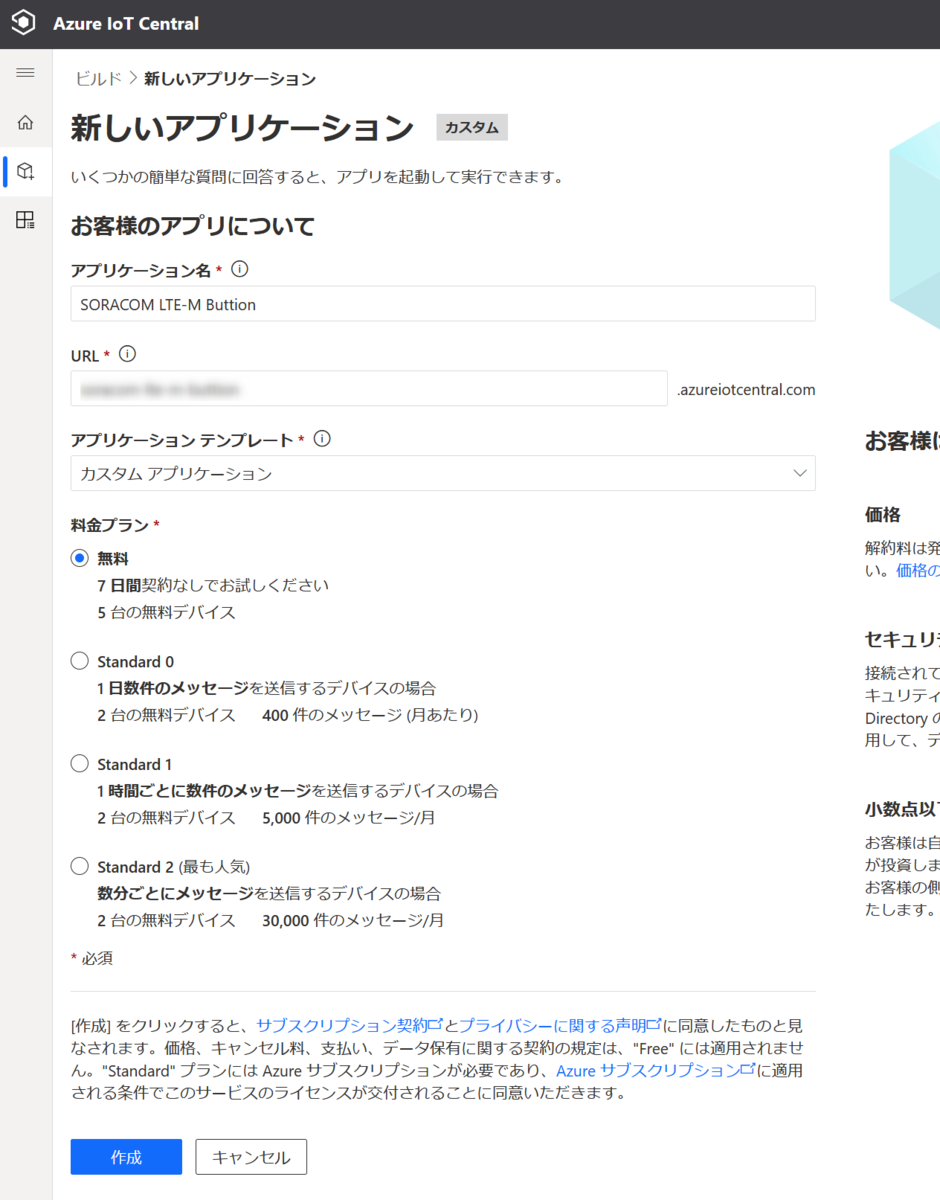This screenshot has width=940, height=1200.
Task: Click Azure IoT Central title text
Action: pos(126,23)
